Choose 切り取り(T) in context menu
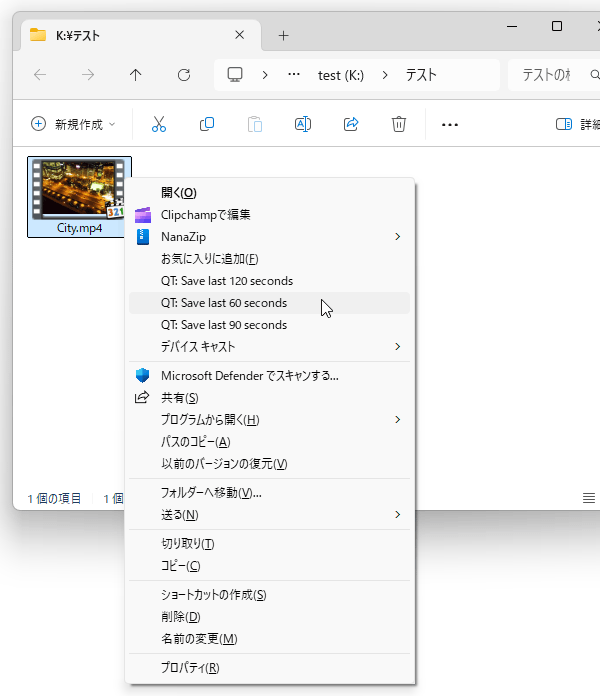The image size is (600, 696). point(269,544)
